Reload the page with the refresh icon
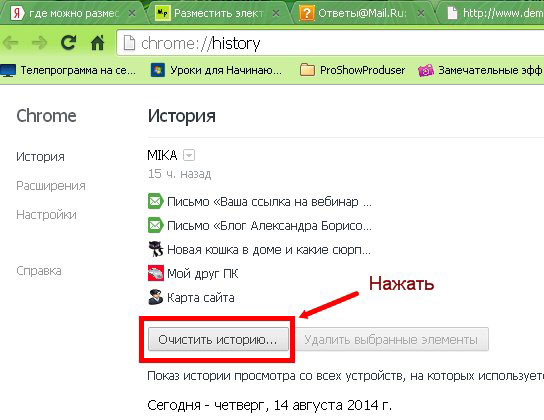Image resolution: width=544 pixels, height=420 pixels. pos(68,43)
